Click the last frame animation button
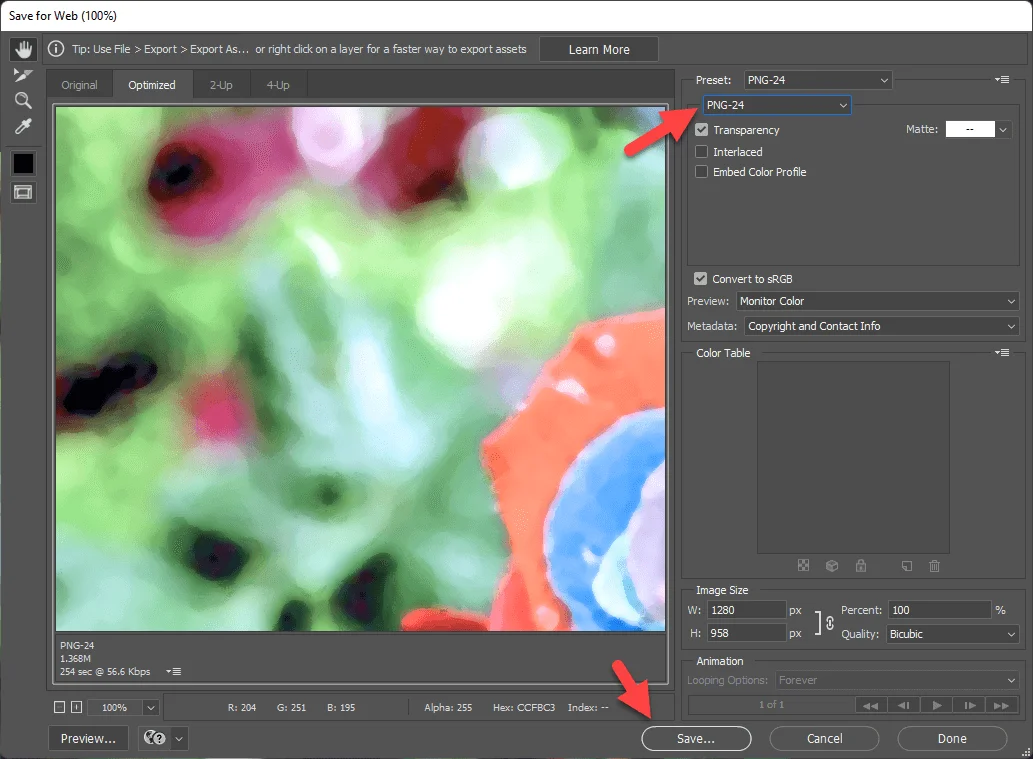This screenshot has height=759, width=1033. [x=1001, y=705]
